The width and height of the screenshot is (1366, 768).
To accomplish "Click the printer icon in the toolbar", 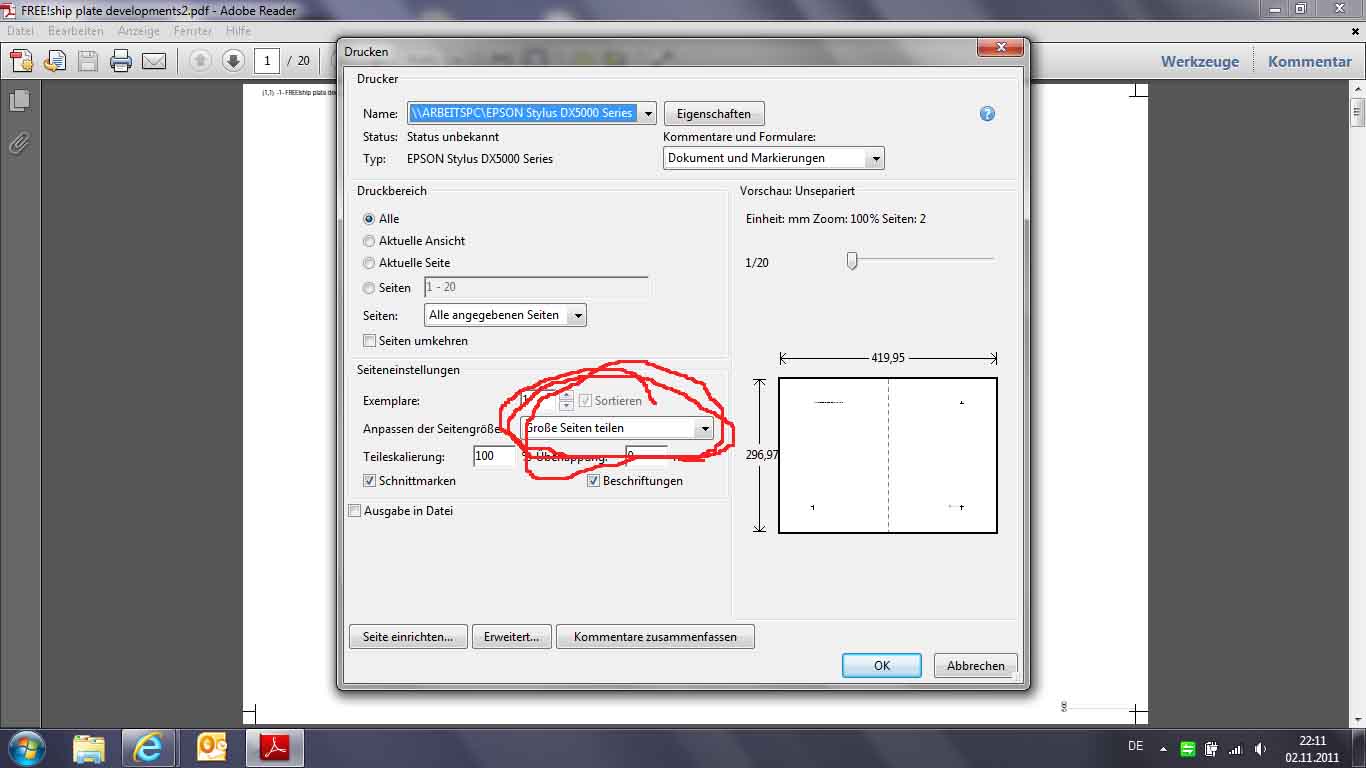I will pos(121,61).
